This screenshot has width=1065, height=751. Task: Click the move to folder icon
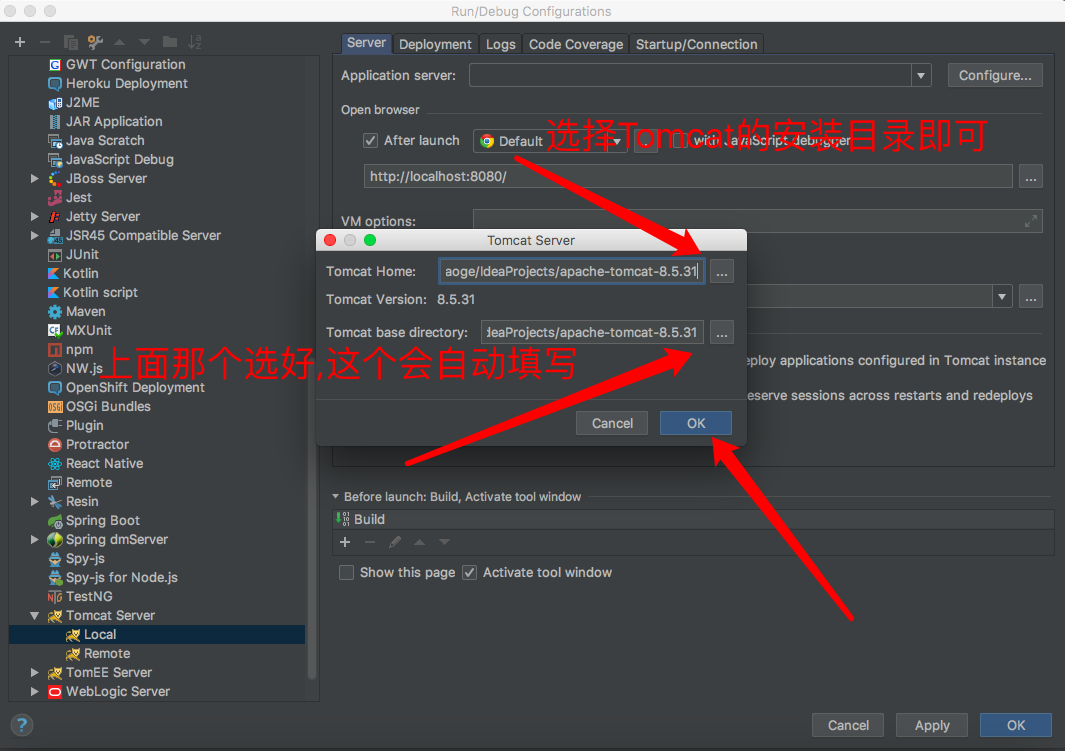coord(170,42)
